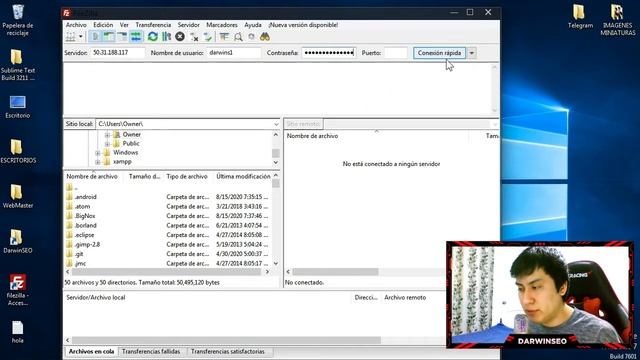The height and width of the screenshot is (360, 640).
Task: Open the Servidor menu
Action: 189,25
